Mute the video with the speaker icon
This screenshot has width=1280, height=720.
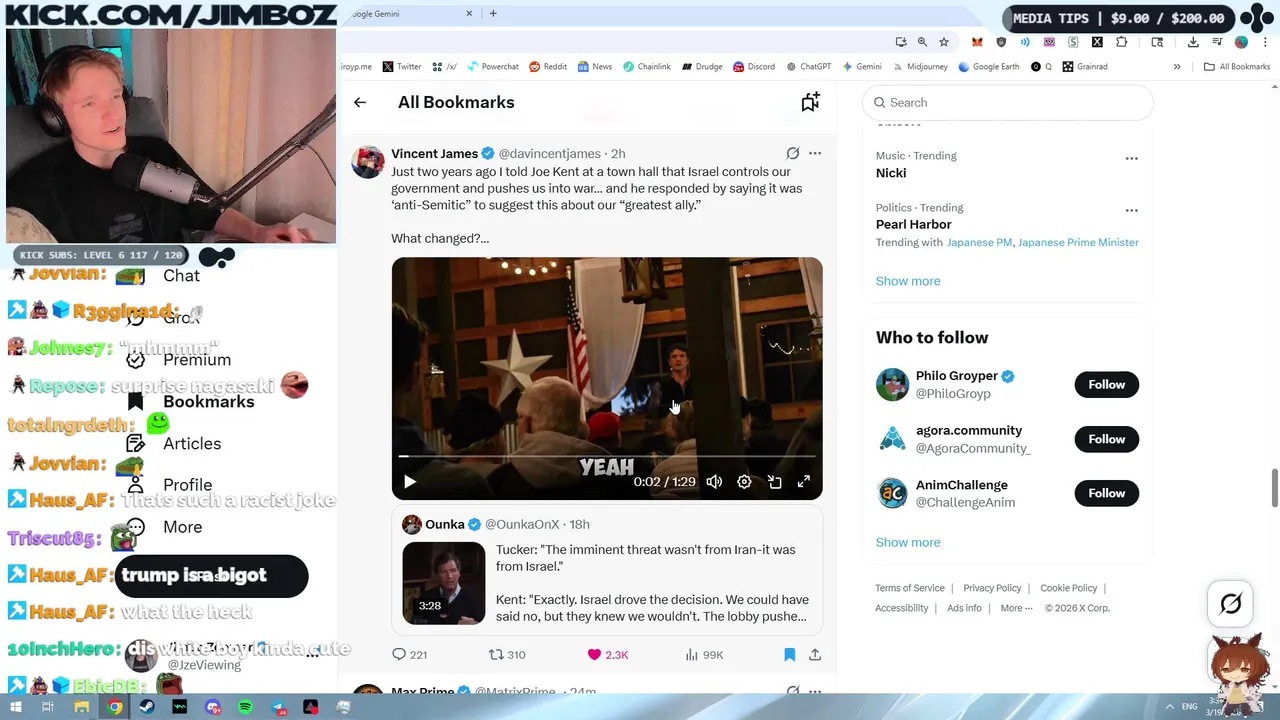(x=714, y=482)
